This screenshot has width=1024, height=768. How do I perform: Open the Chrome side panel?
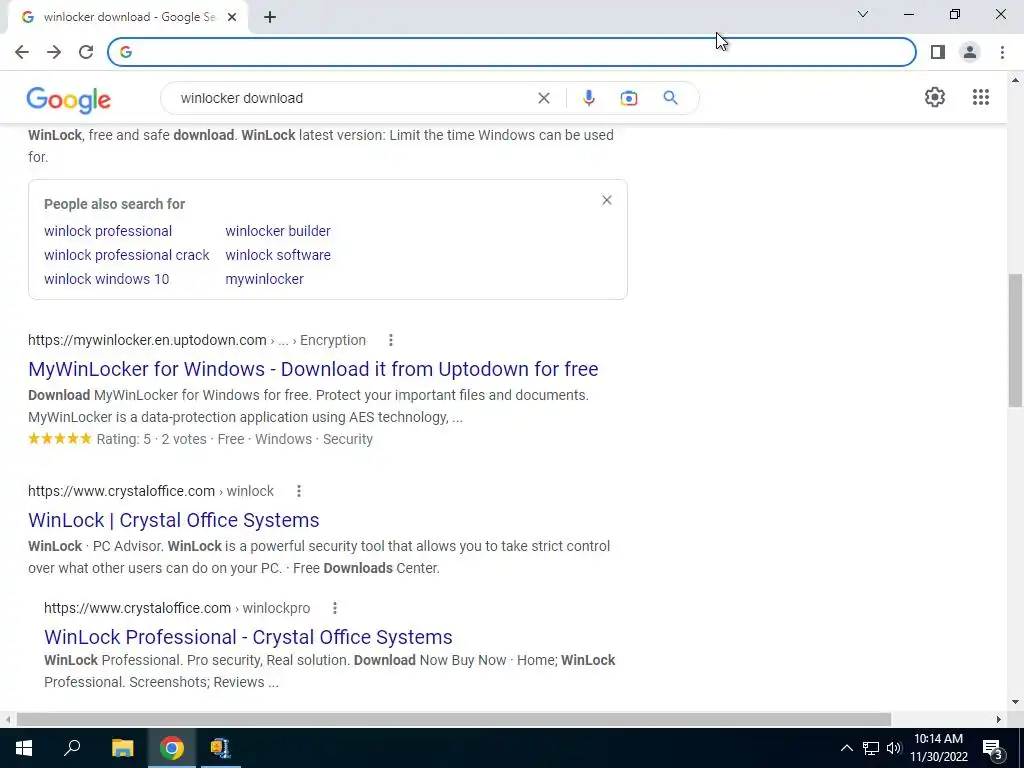click(938, 52)
